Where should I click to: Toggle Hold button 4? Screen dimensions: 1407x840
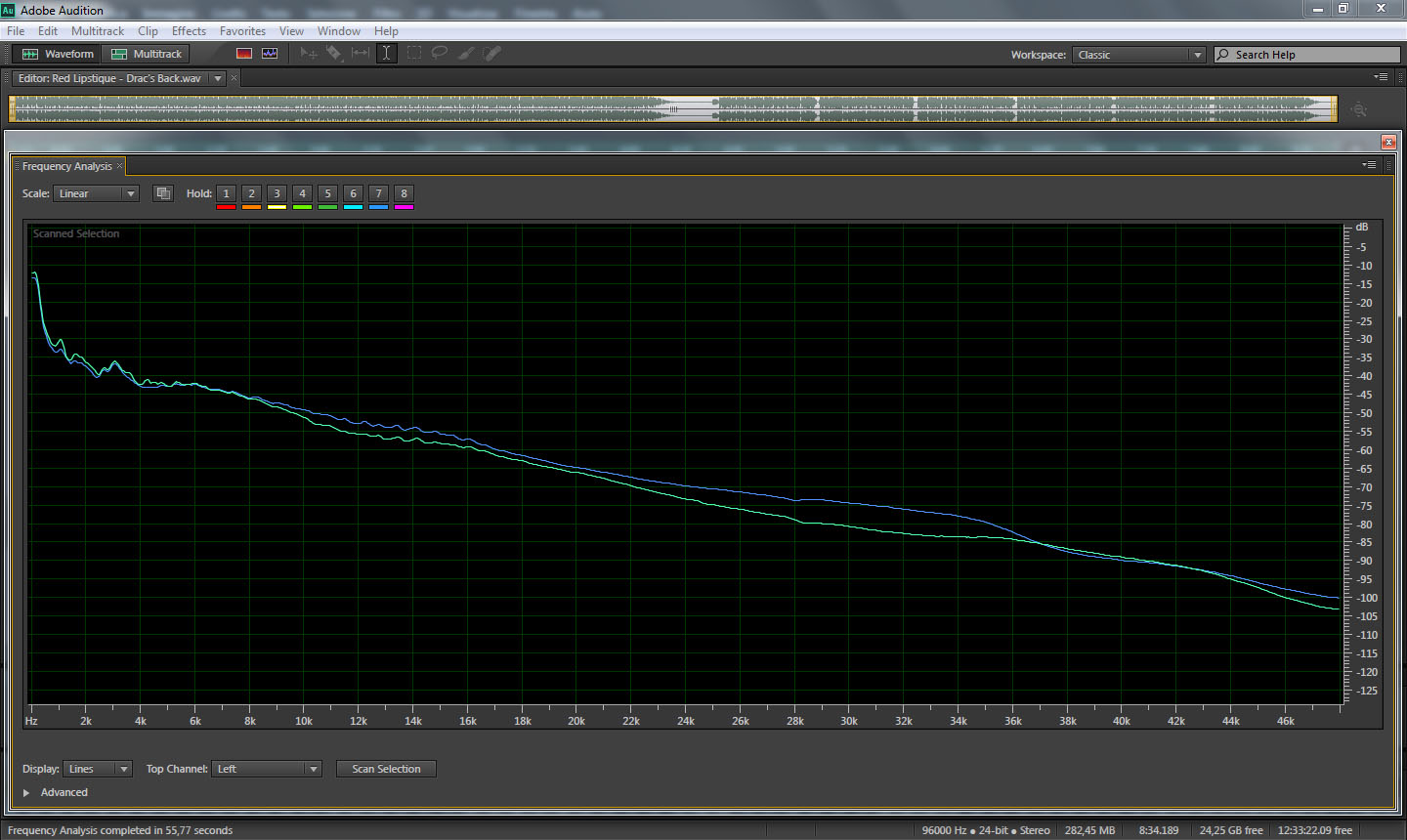coord(302,193)
